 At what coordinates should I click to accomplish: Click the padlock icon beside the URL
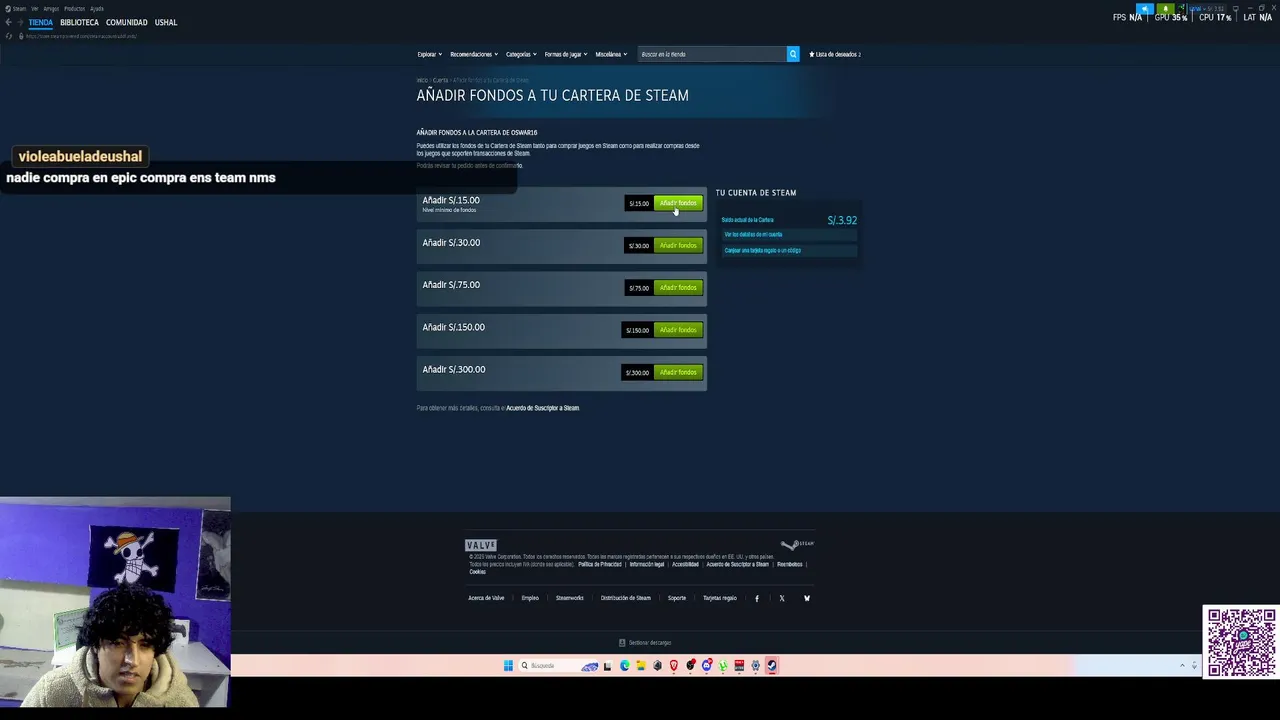[21, 36]
